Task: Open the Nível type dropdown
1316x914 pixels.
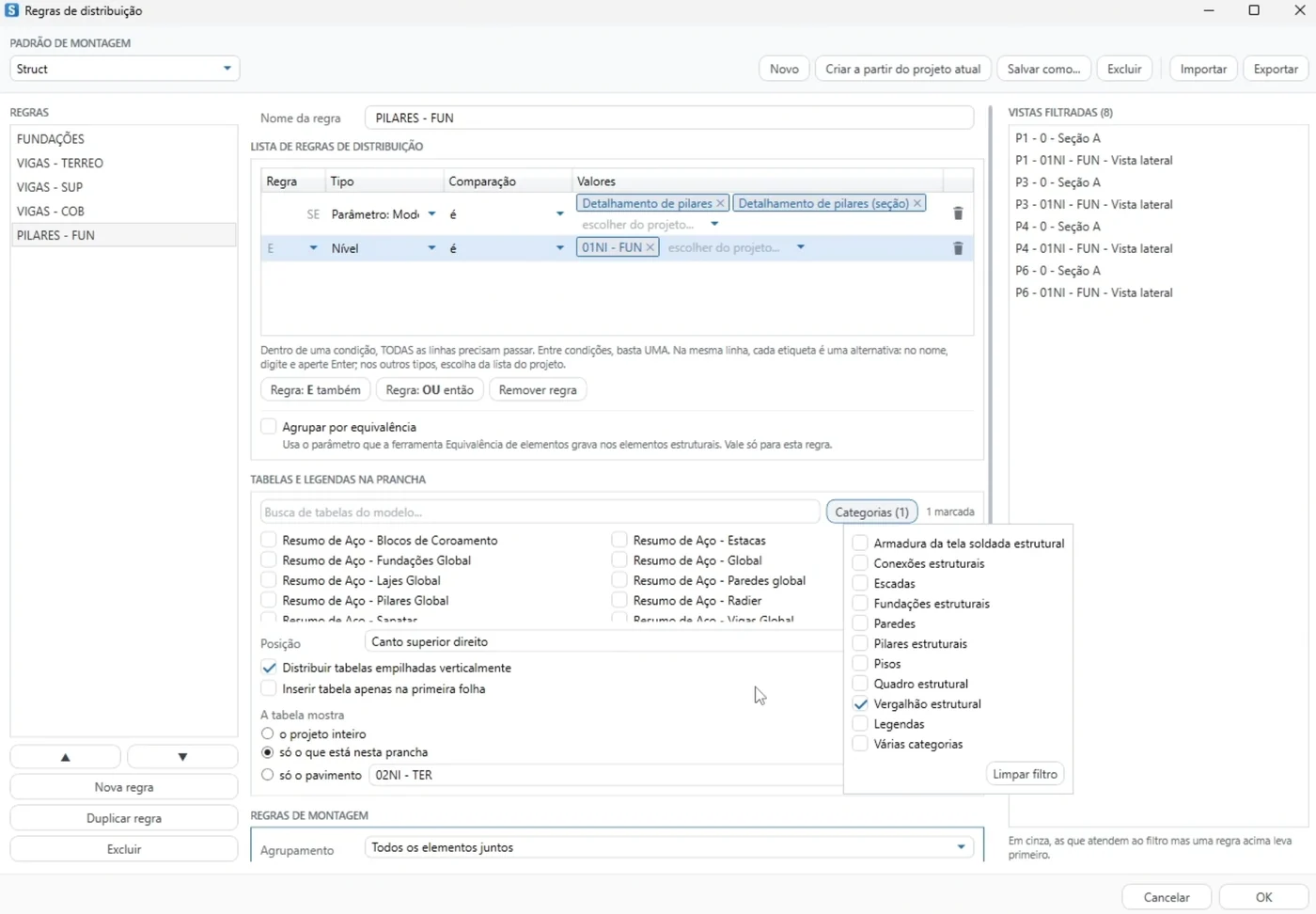Action: click(384, 248)
